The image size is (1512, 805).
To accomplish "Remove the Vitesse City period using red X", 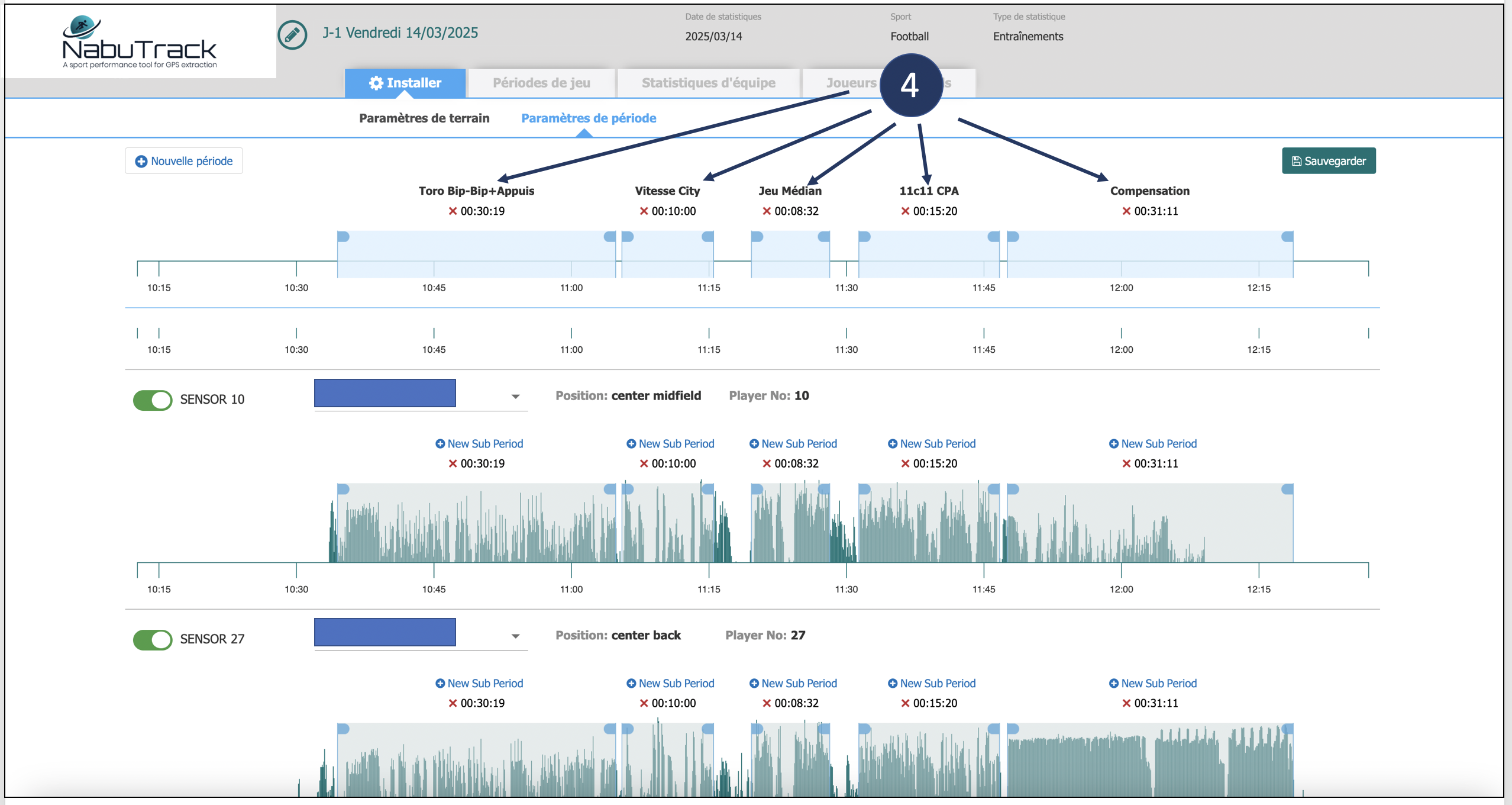I will tap(644, 211).
